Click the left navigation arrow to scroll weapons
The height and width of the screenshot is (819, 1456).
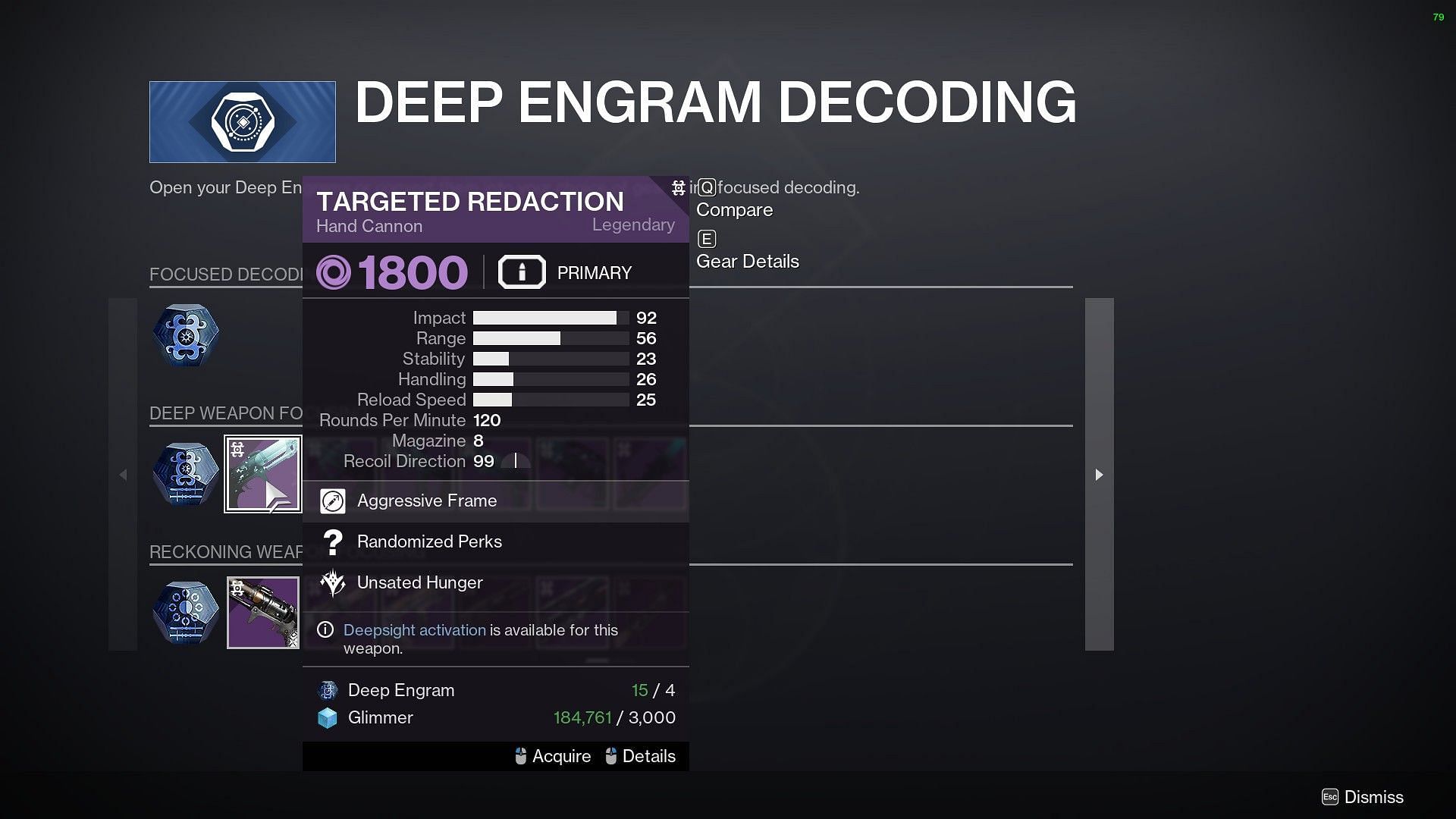click(x=122, y=473)
